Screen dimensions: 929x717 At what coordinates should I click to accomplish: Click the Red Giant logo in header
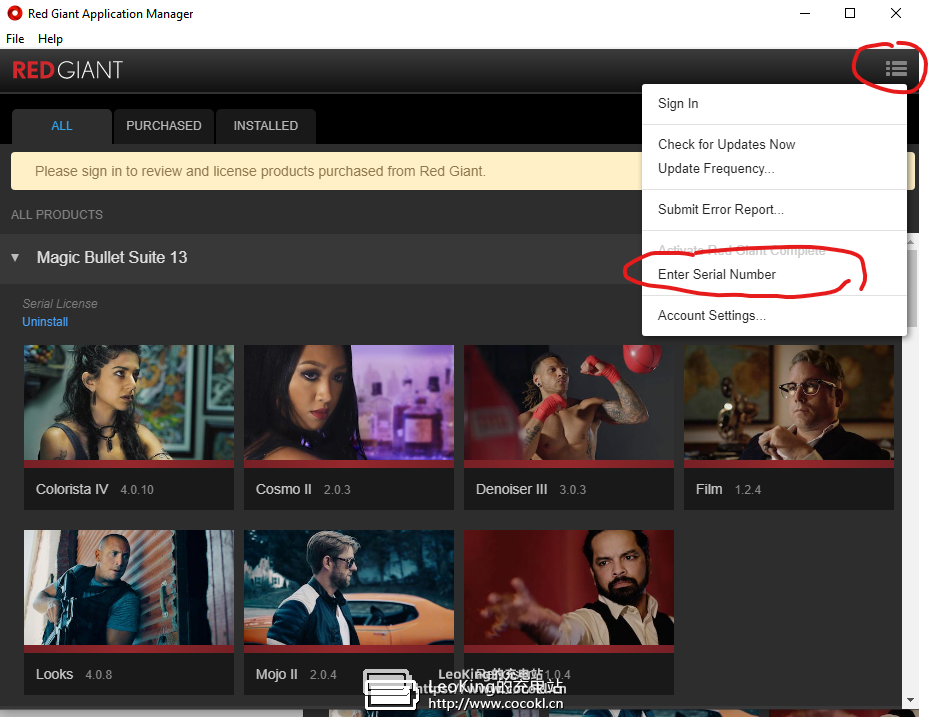(x=68, y=71)
